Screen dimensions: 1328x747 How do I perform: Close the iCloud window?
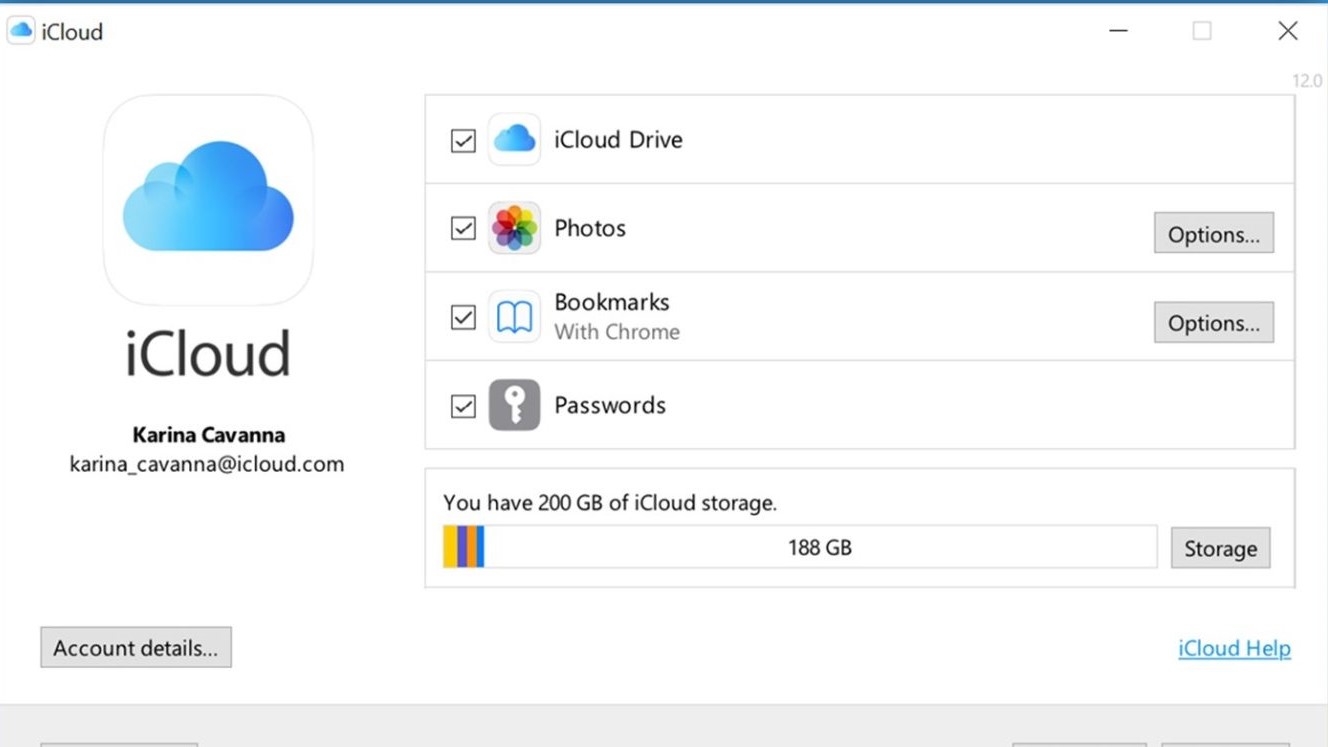point(1288,31)
